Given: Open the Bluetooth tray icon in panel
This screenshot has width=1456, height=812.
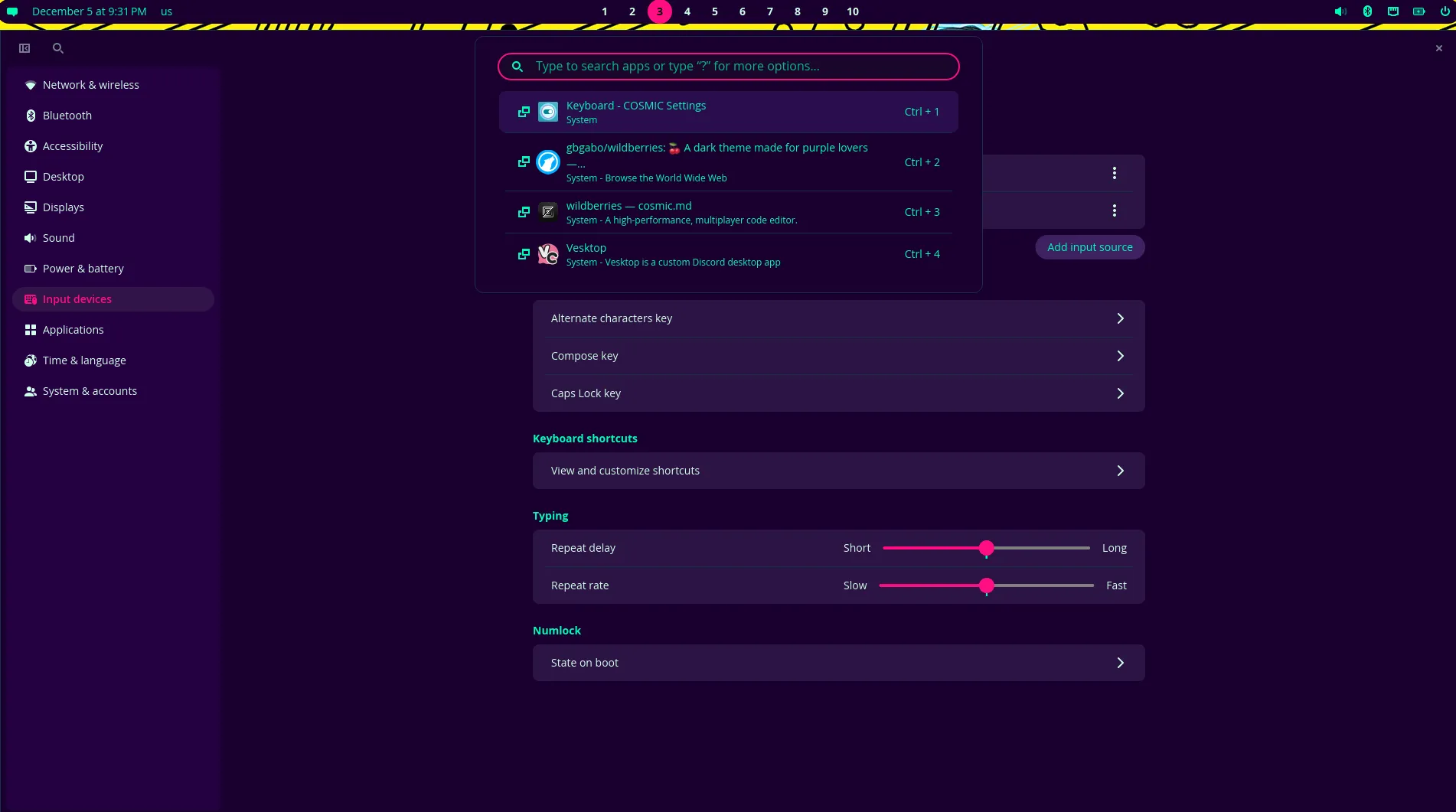Looking at the screenshot, I should (x=1367, y=11).
